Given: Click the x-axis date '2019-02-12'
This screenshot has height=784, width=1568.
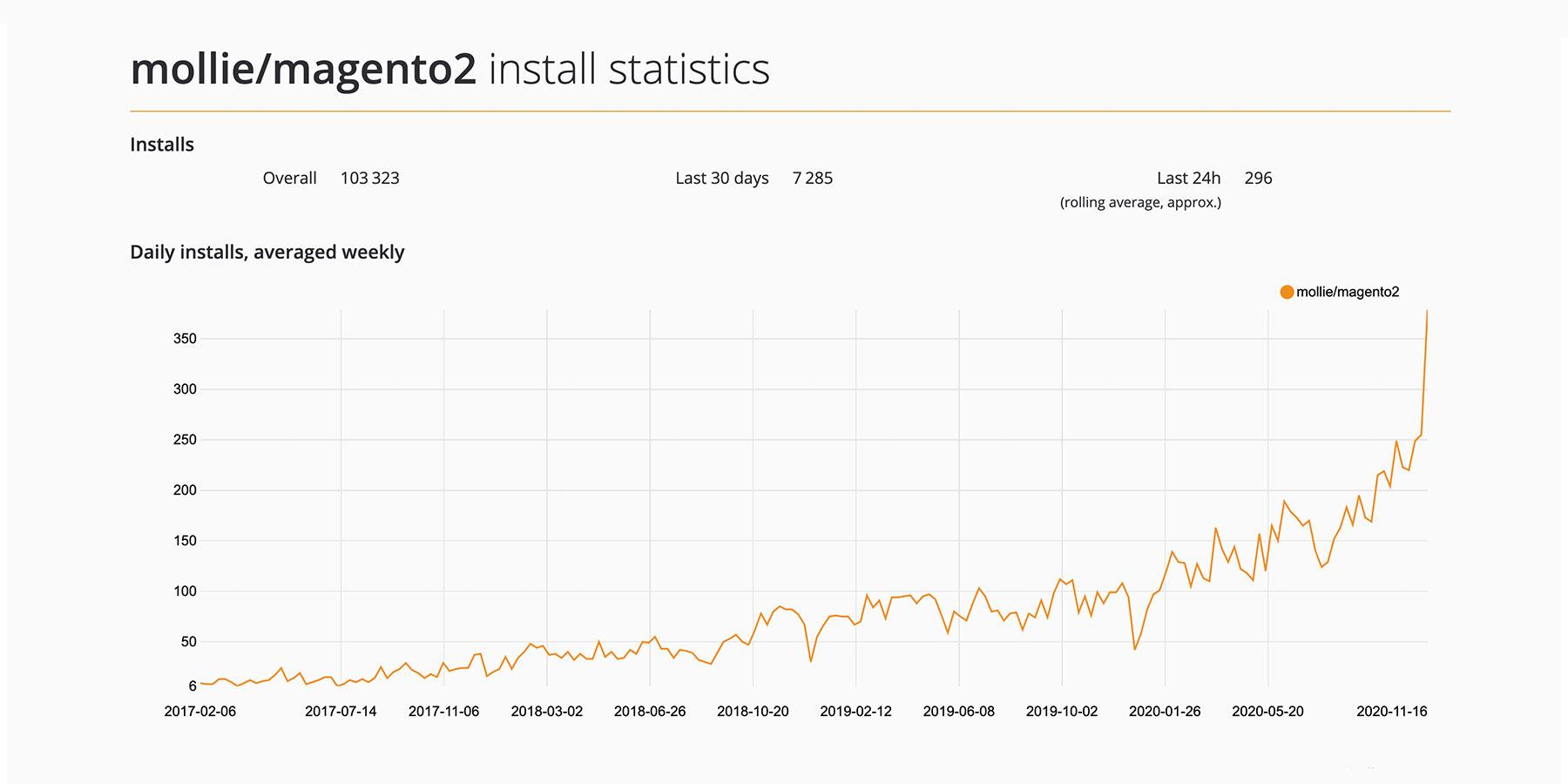Looking at the screenshot, I should (855, 712).
